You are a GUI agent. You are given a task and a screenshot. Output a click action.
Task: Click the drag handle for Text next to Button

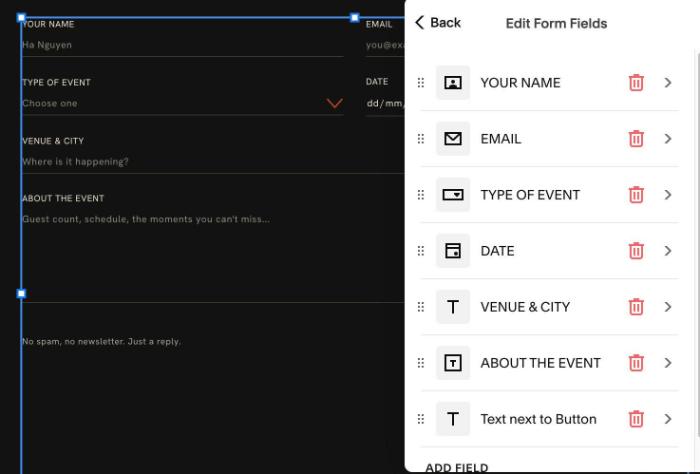tap(421, 419)
